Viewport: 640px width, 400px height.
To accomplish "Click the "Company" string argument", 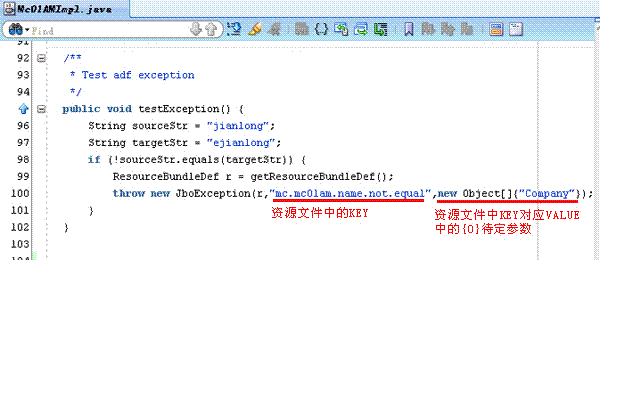I will (x=547, y=193).
